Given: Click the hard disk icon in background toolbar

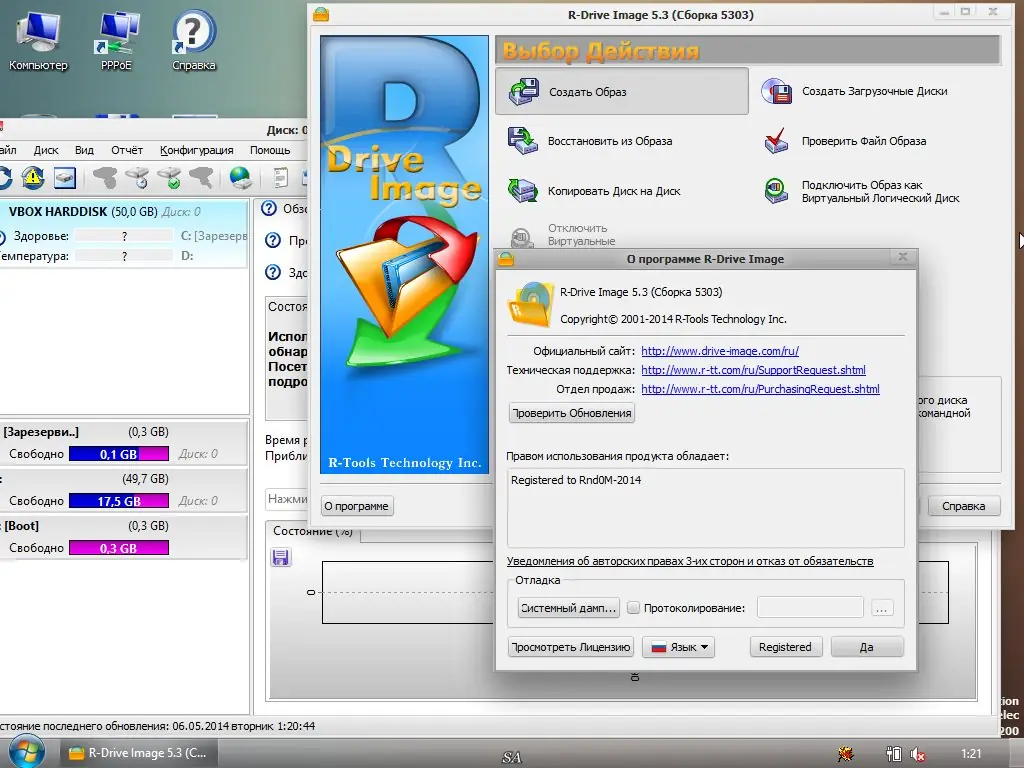Looking at the screenshot, I should coord(65,178).
